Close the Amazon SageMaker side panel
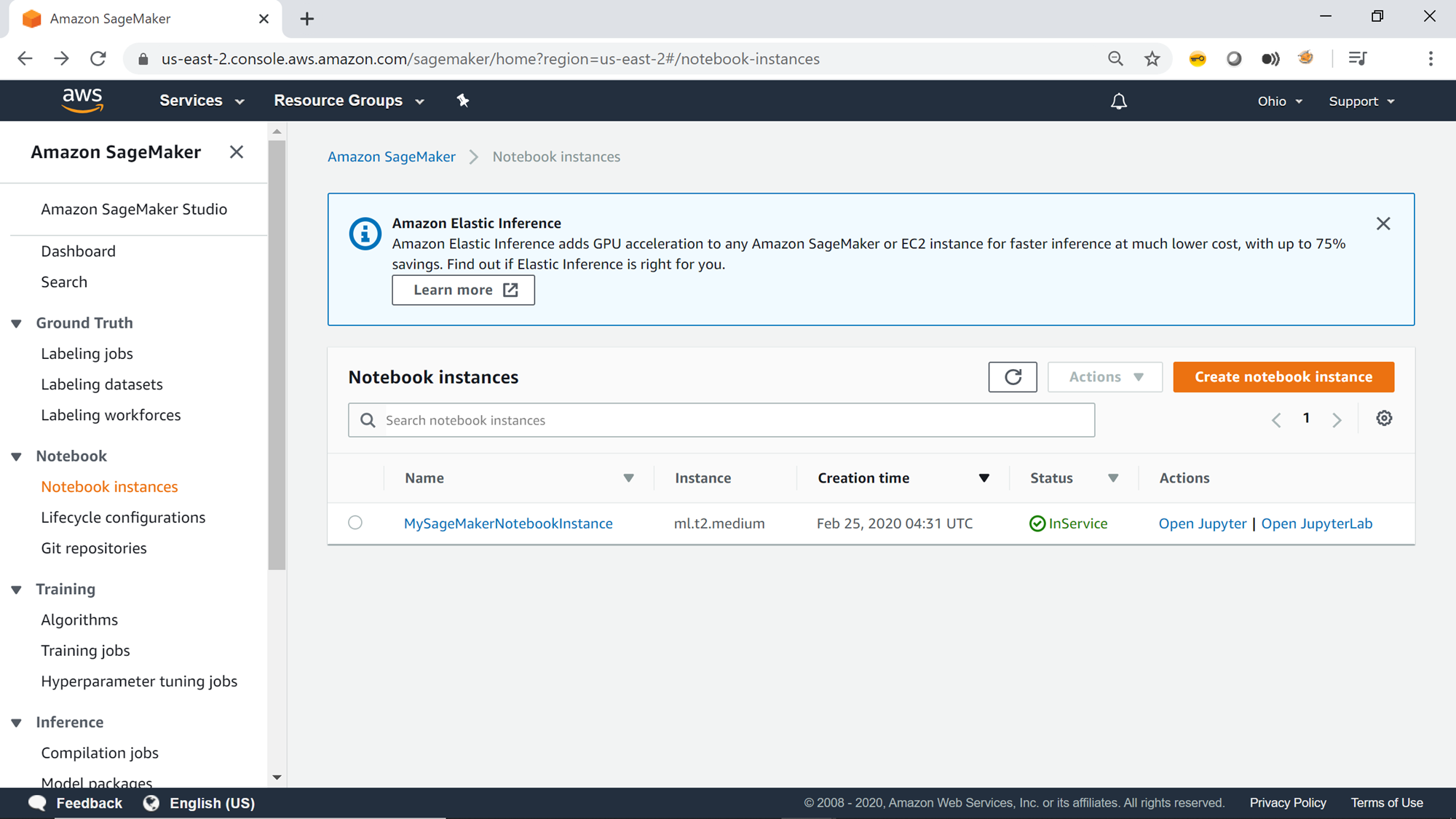The image size is (1456, 819). pos(236,152)
